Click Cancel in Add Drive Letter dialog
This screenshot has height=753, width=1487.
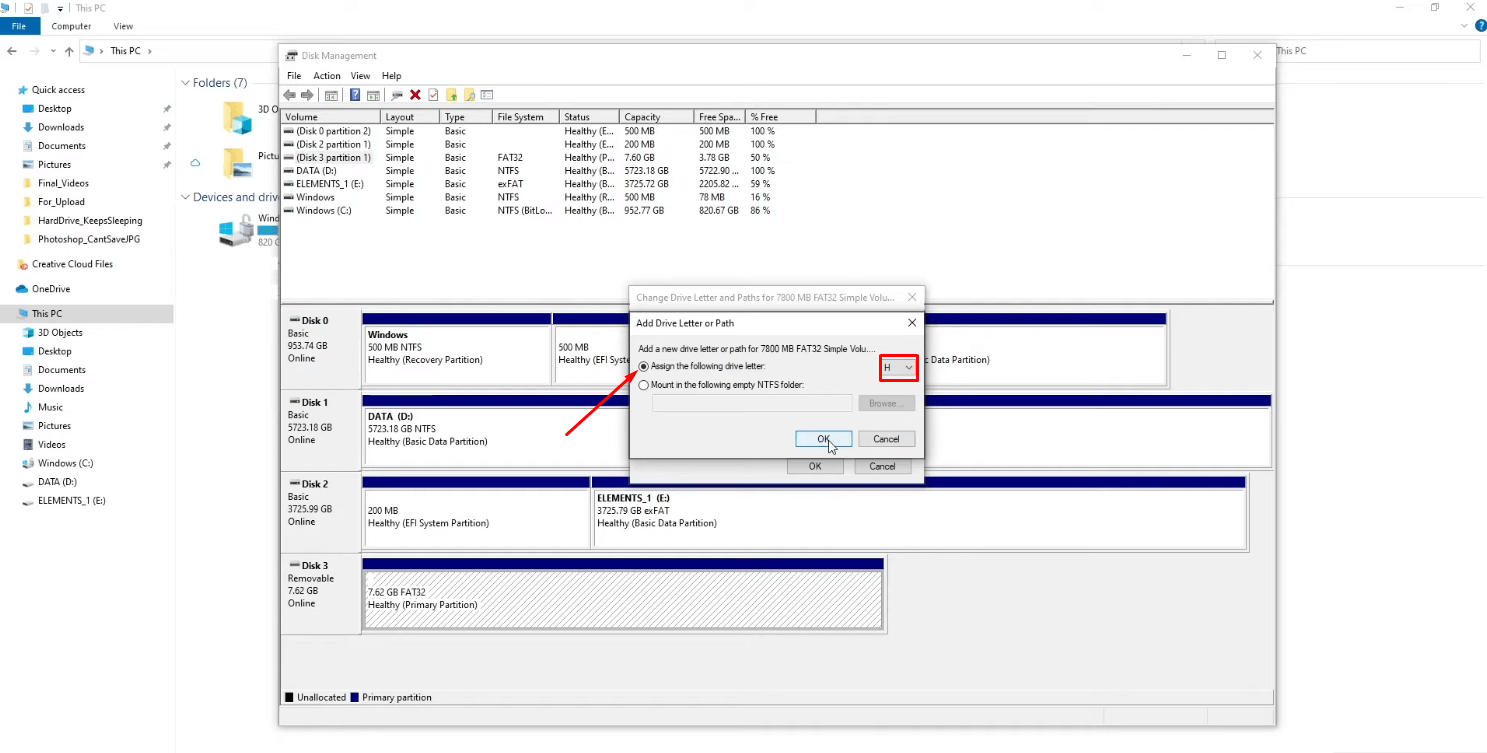coord(886,439)
